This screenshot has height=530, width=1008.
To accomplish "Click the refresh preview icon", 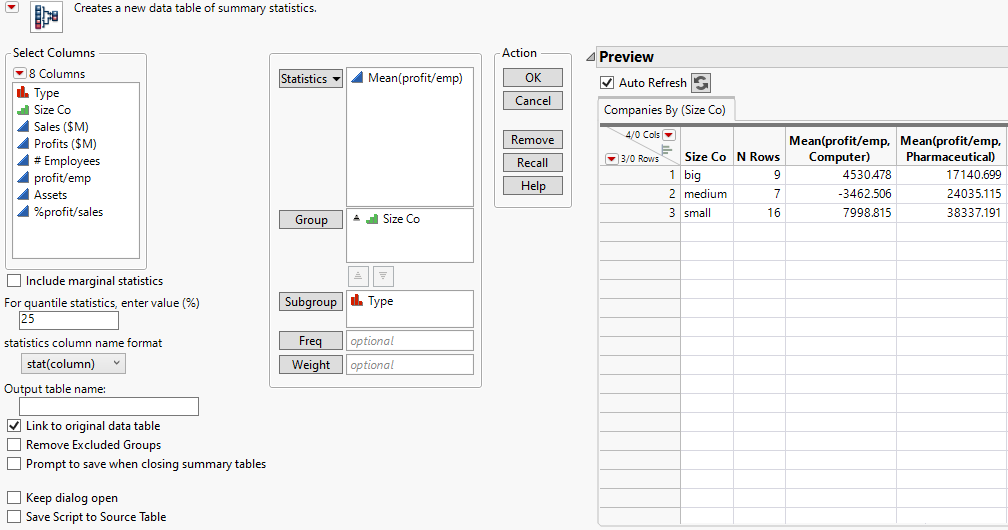I will 701,82.
